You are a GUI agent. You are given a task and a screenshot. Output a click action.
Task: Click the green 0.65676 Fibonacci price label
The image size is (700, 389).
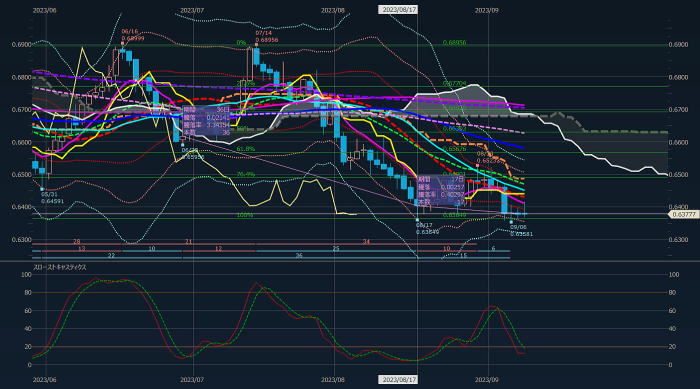coord(454,149)
